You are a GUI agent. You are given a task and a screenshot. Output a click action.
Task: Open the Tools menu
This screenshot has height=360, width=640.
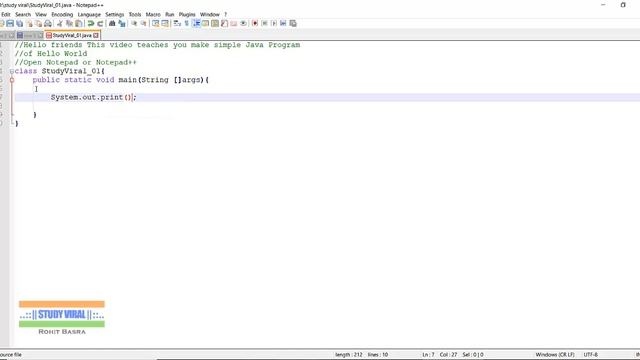pos(135,14)
